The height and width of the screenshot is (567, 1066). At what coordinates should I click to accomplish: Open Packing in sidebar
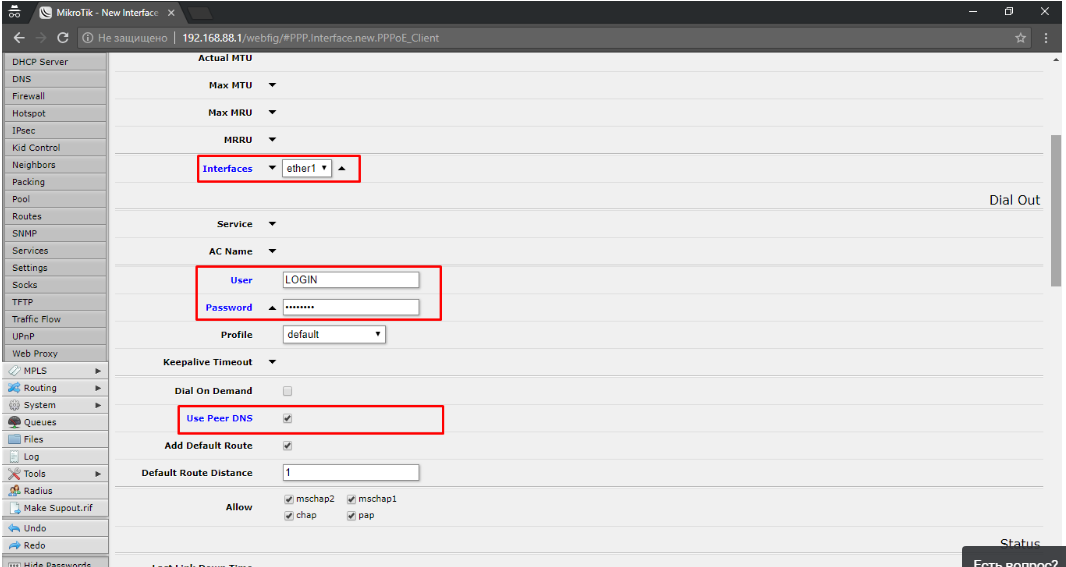click(54, 182)
